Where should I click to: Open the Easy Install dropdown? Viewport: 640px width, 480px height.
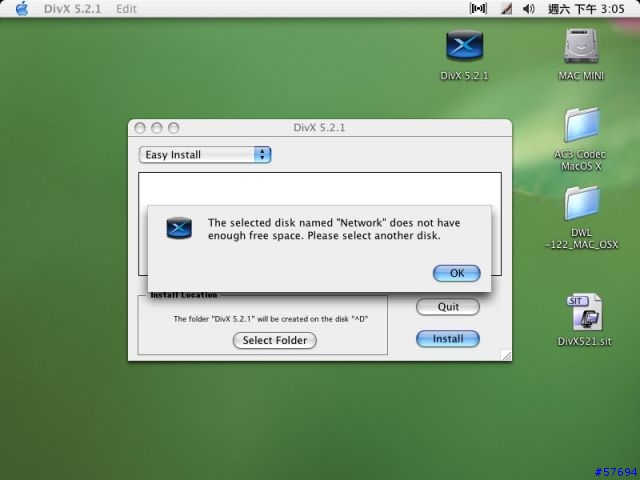(205, 155)
